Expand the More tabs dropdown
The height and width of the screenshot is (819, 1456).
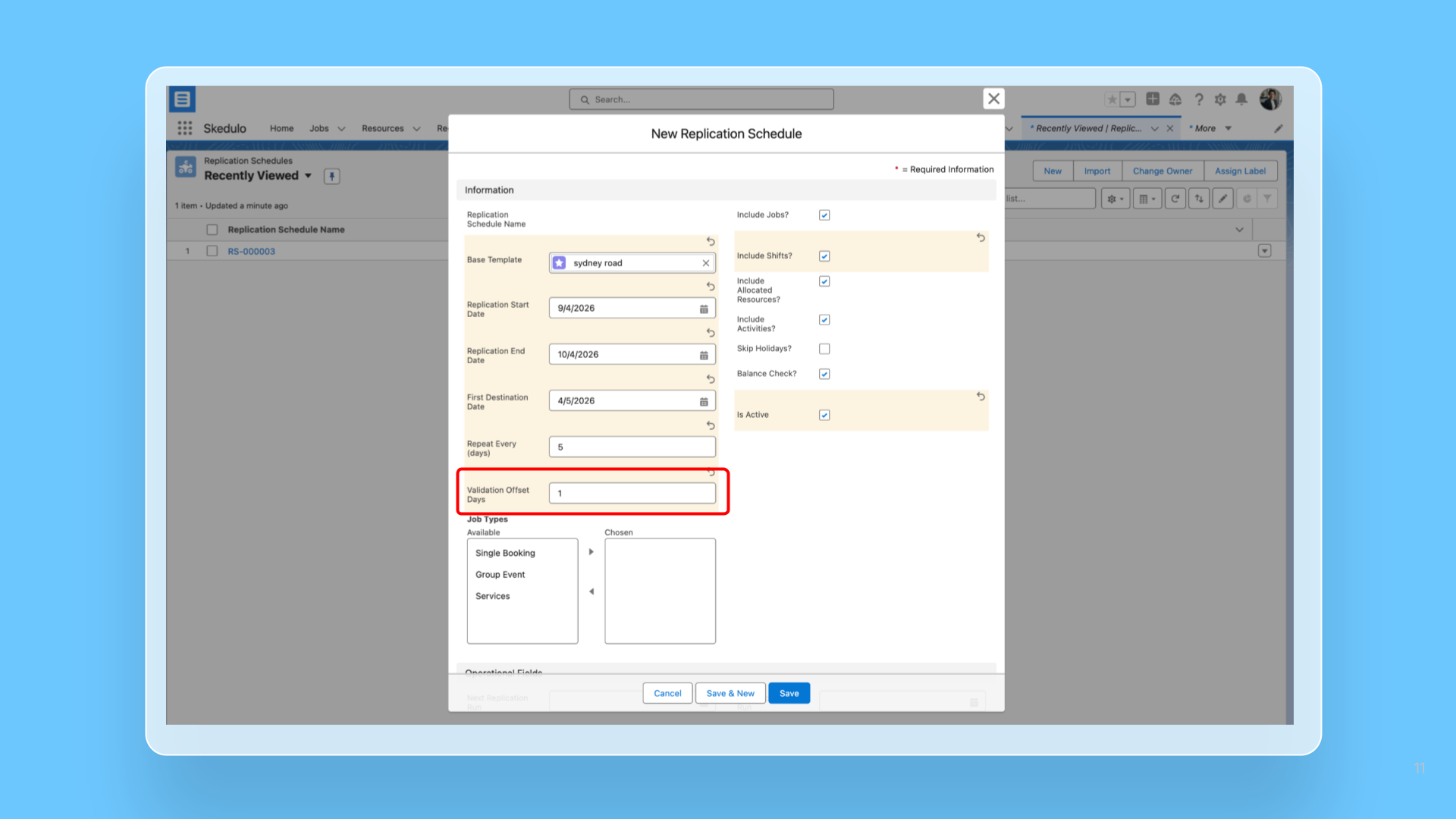coord(1228,128)
